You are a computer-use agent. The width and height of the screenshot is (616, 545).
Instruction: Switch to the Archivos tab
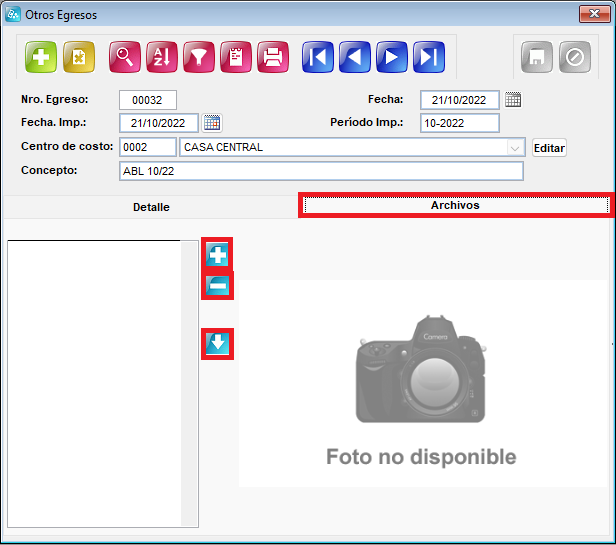click(456, 205)
